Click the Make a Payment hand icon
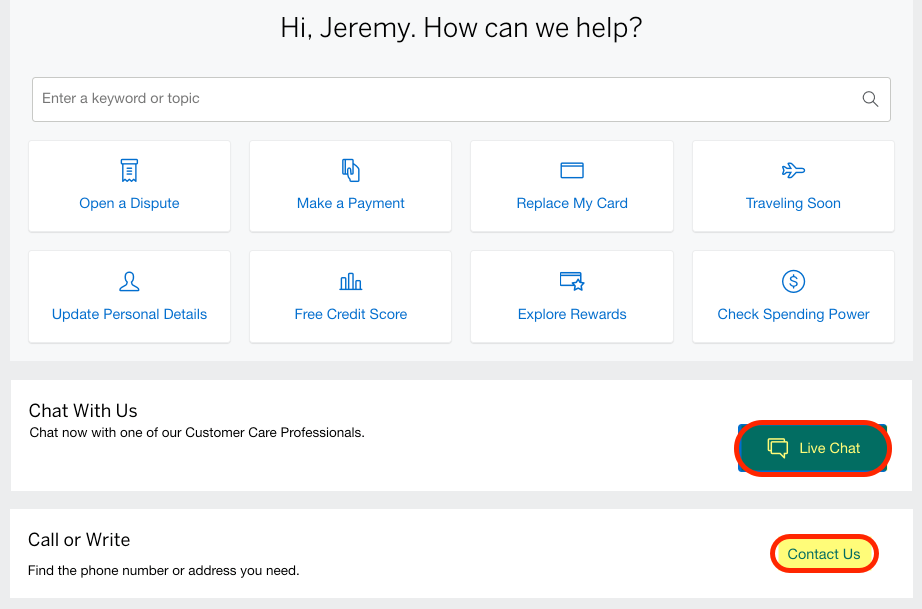Viewport: 922px width, 609px height. click(x=350, y=170)
